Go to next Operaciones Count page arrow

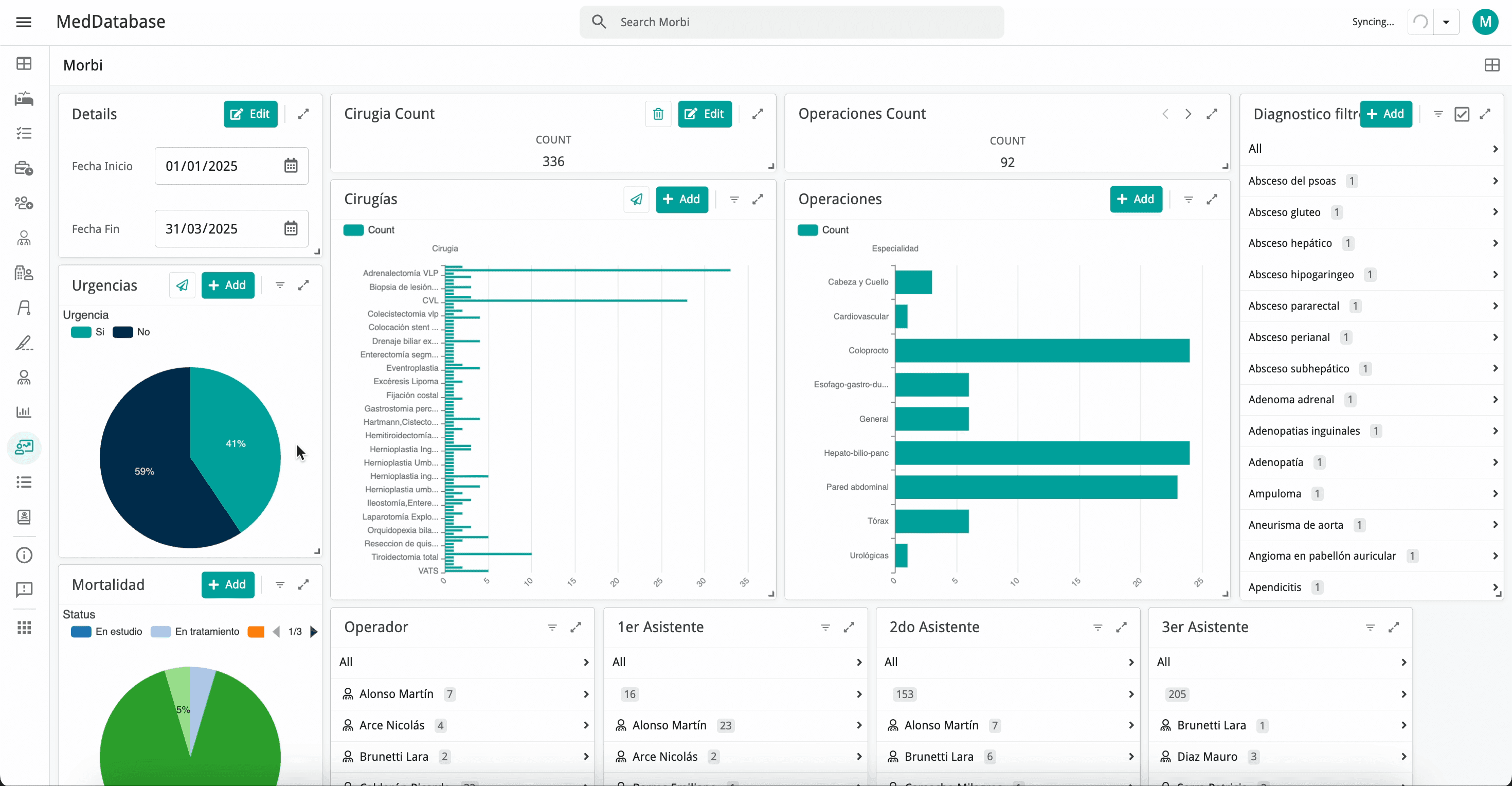(x=1188, y=114)
